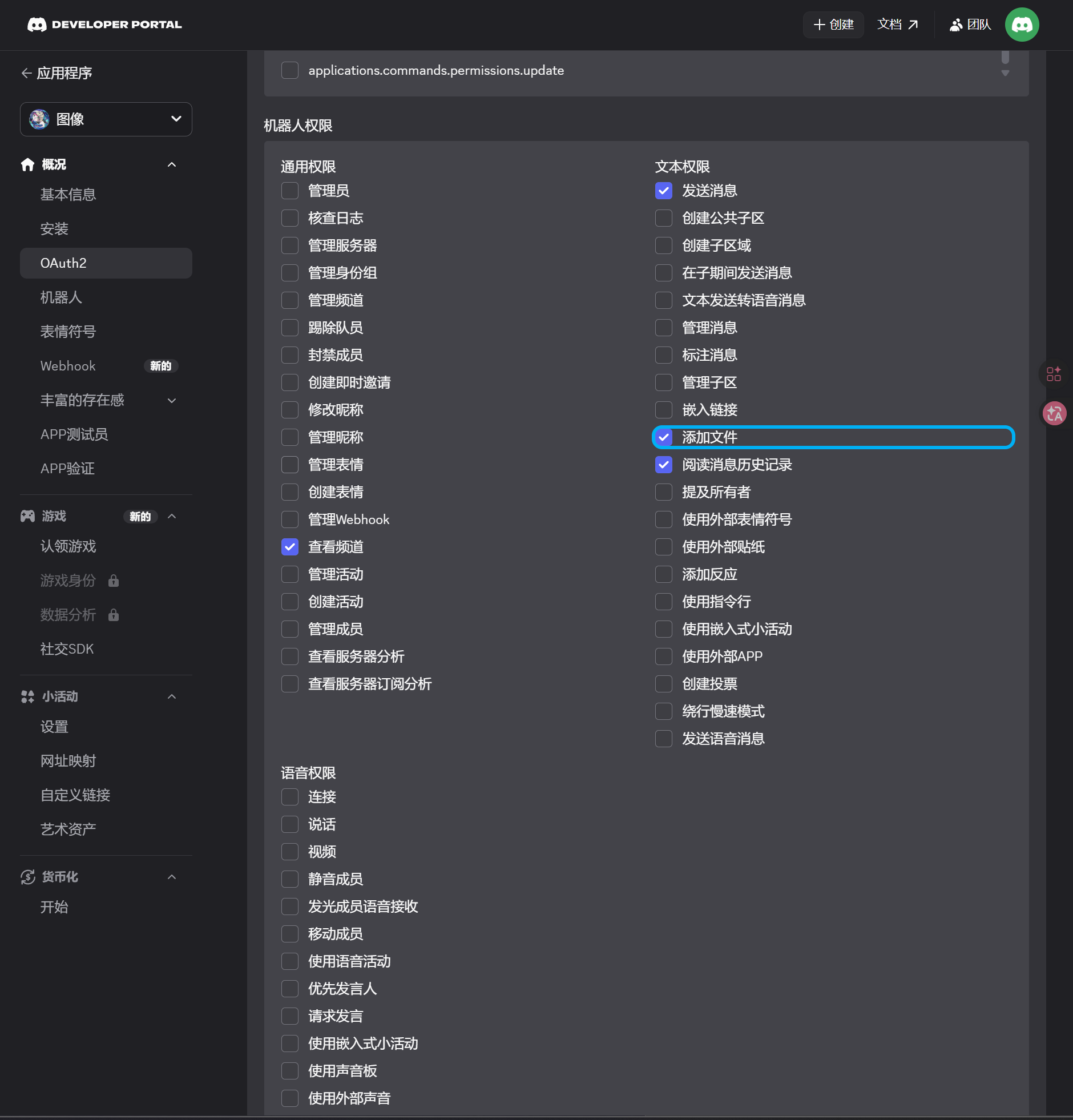This screenshot has height=1120, width=1073.
Task: Tick the 管理Webhook checkbox
Action: (x=290, y=520)
